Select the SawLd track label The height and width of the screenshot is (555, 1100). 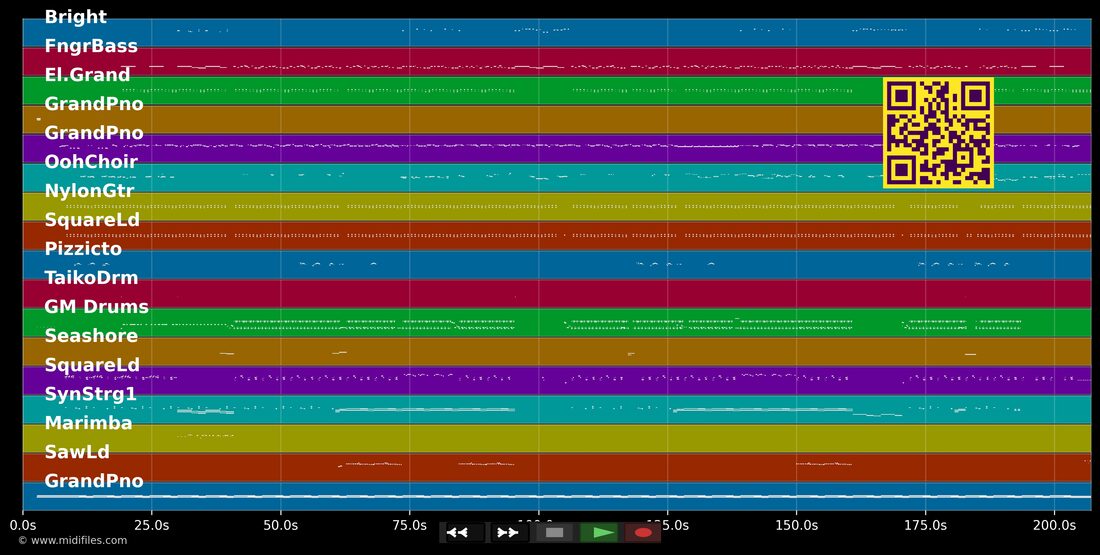point(77,452)
